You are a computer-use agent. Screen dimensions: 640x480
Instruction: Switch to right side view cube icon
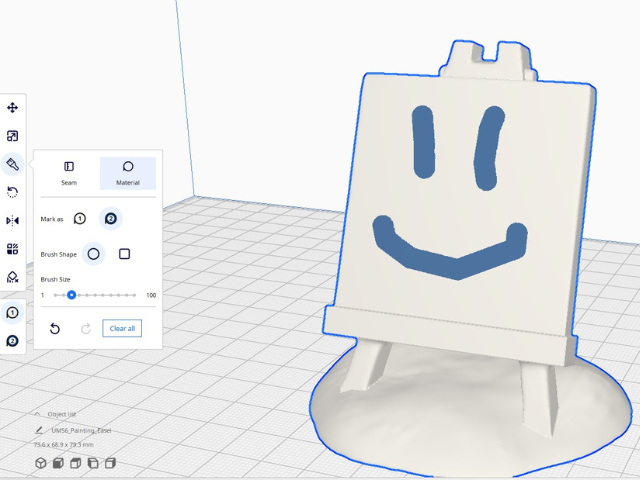pyautogui.click(x=111, y=463)
